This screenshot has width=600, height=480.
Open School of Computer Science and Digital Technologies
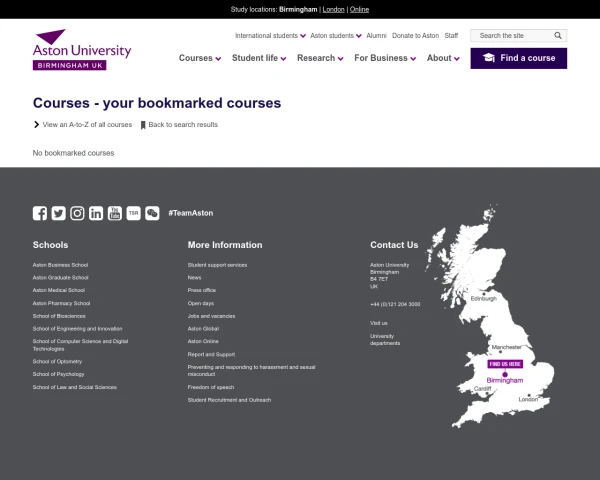[80, 345]
